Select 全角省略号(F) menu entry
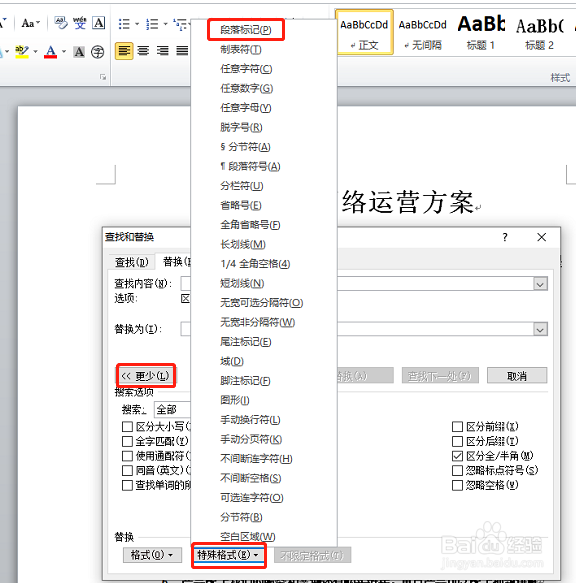The width and height of the screenshot is (576, 583). (x=250, y=225)
